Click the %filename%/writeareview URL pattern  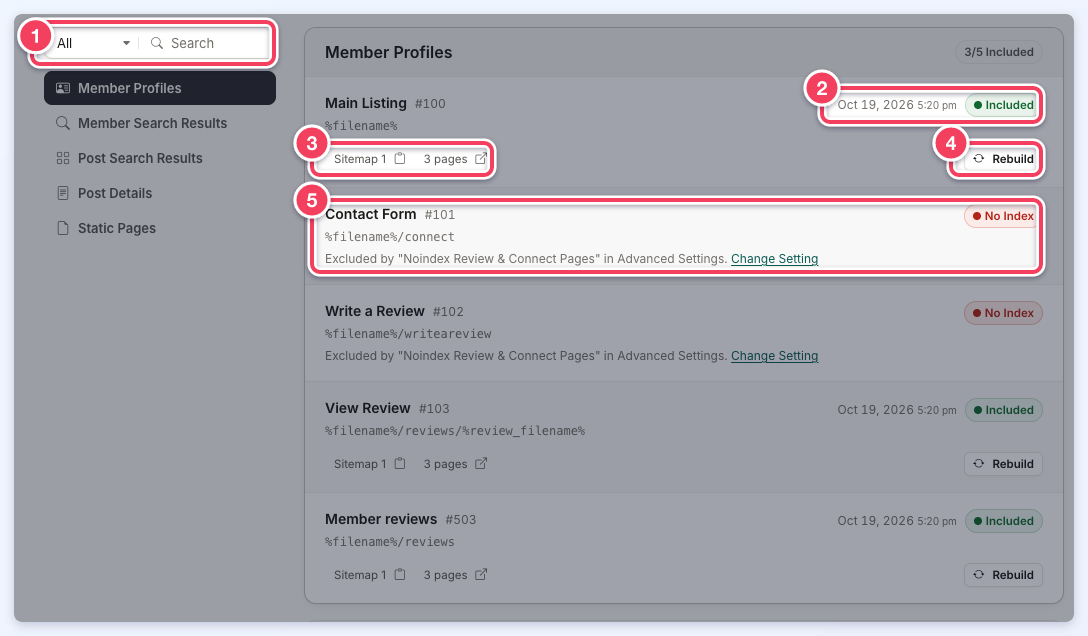click(408, 334)
